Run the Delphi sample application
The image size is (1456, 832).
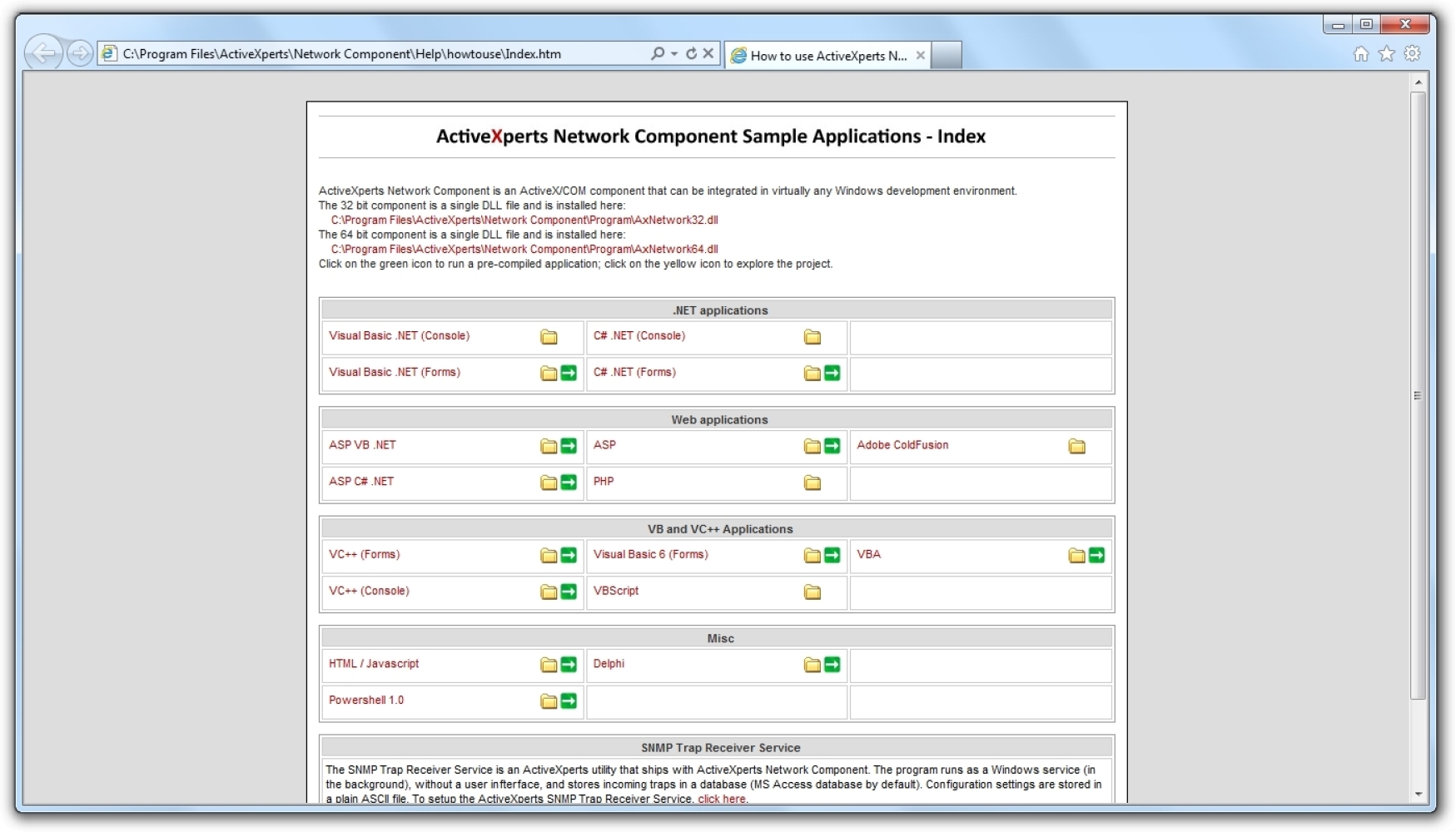coord(830,664)
